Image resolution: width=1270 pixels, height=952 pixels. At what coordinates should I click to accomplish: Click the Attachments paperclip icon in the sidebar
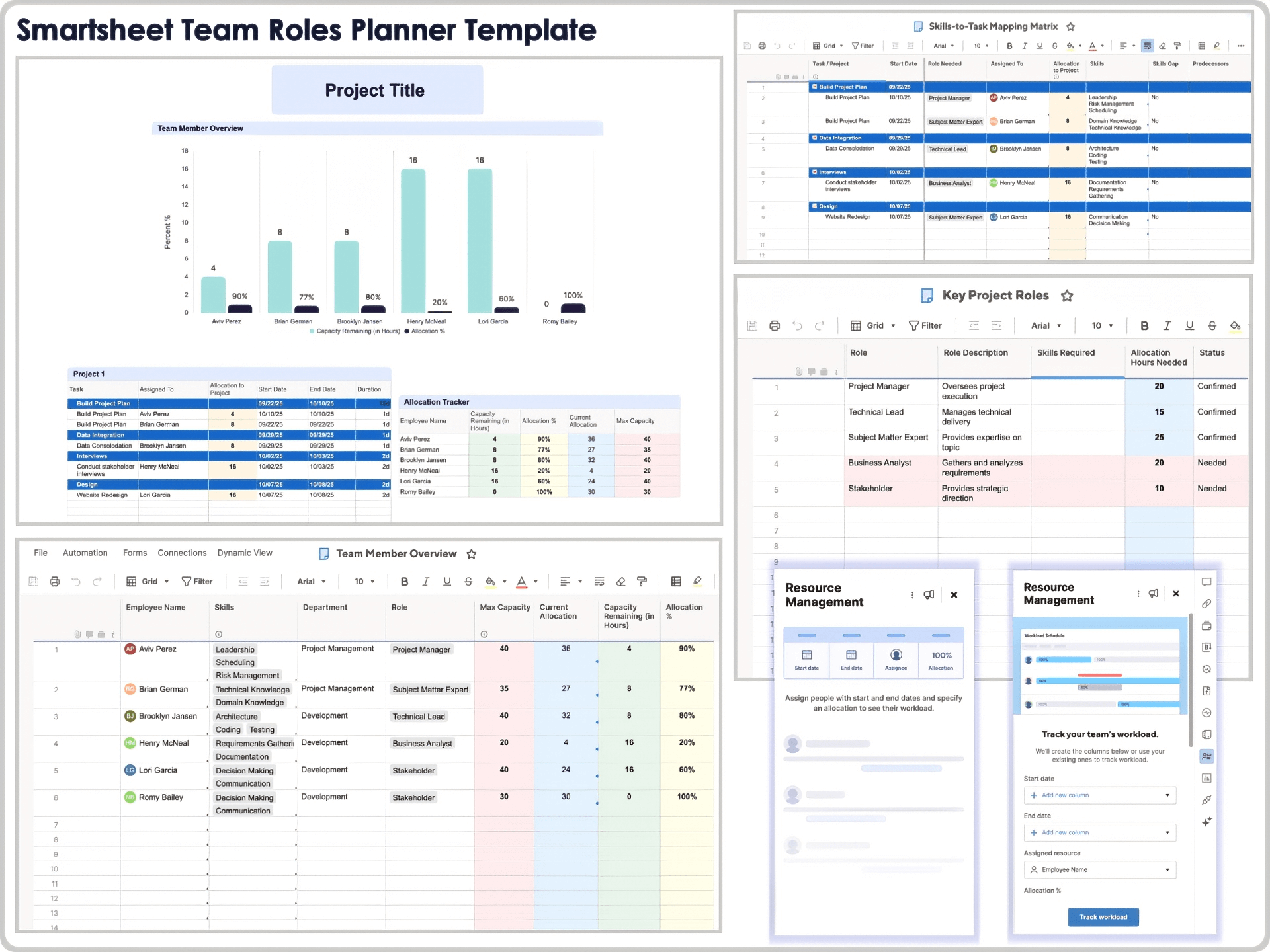pyautogui.click(x=1207, y=604)
